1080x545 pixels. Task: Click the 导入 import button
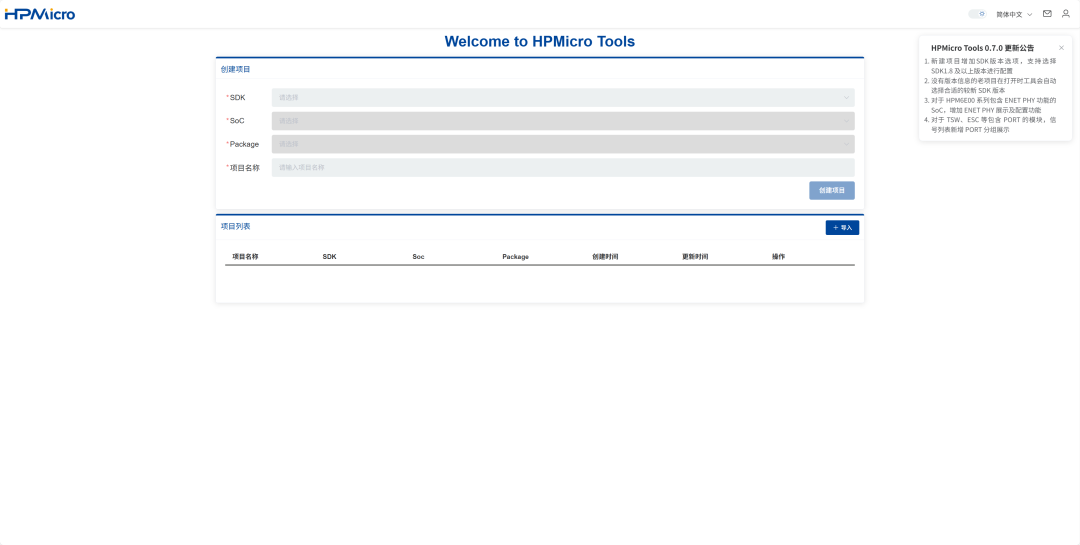point(842,227)
